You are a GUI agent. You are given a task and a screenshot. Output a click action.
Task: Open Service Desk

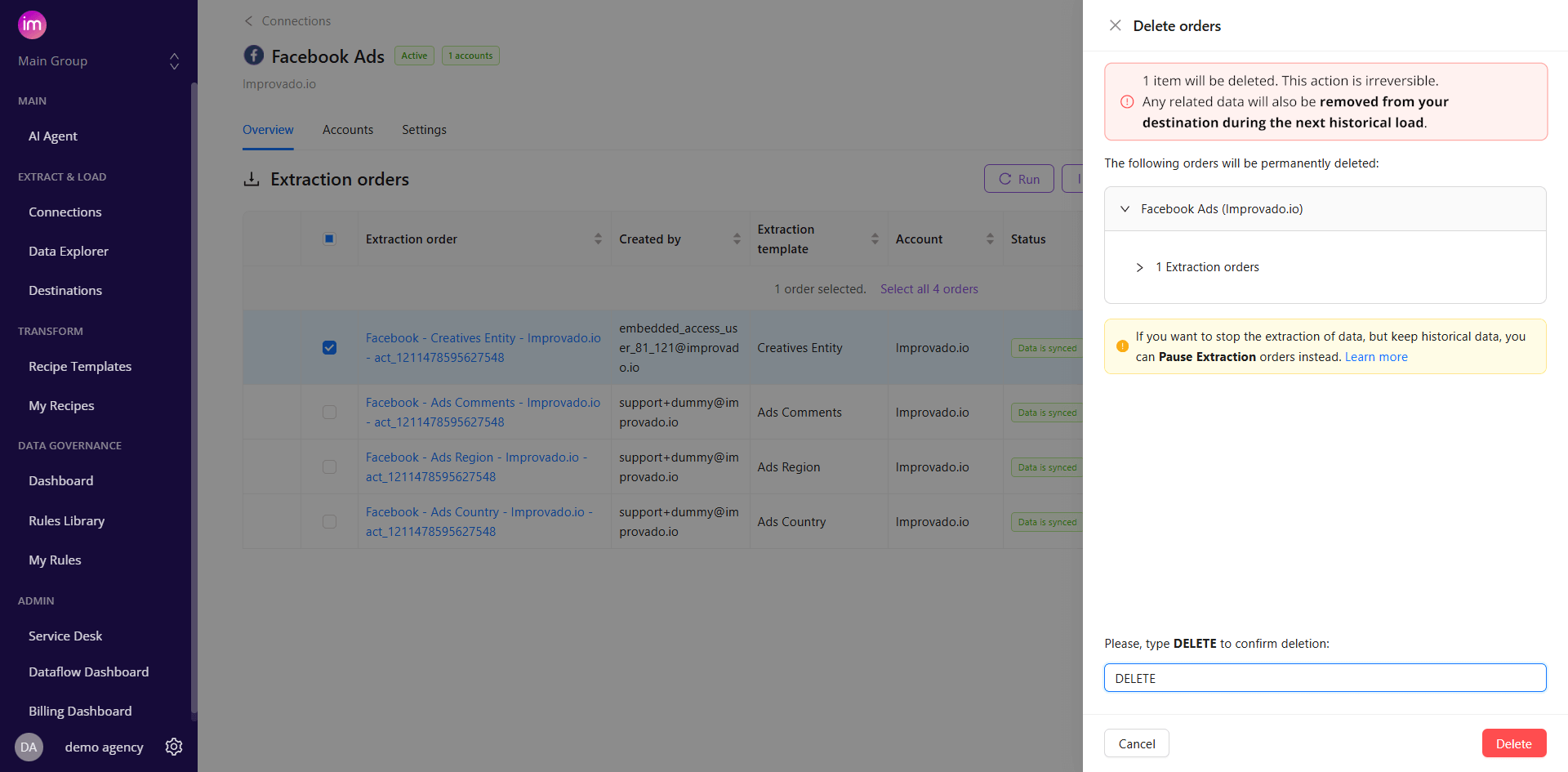tap(65, 636)
